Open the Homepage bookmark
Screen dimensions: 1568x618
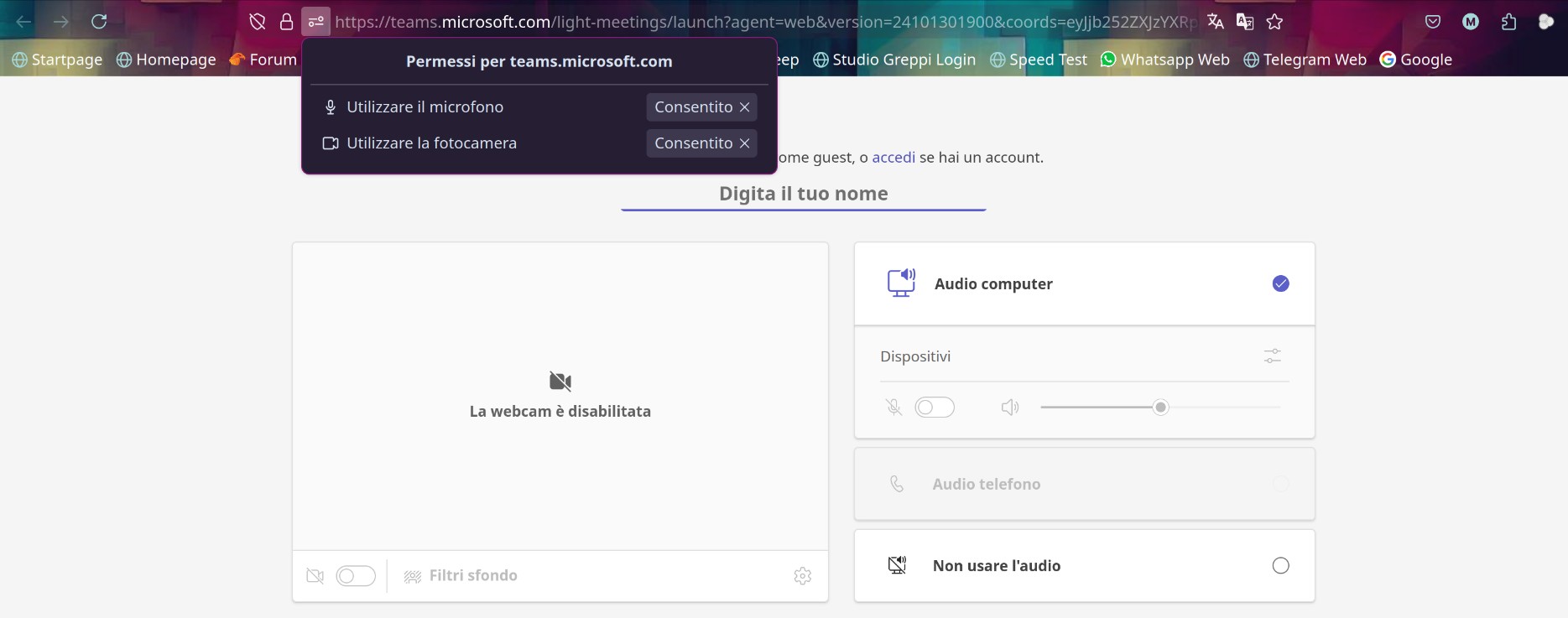(166, 60)
